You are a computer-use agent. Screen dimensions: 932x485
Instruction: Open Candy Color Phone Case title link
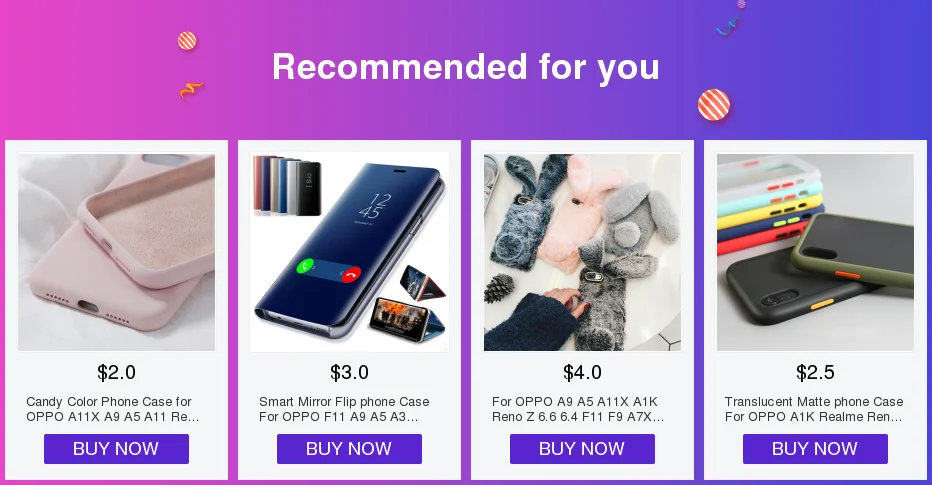click(113, 409)
